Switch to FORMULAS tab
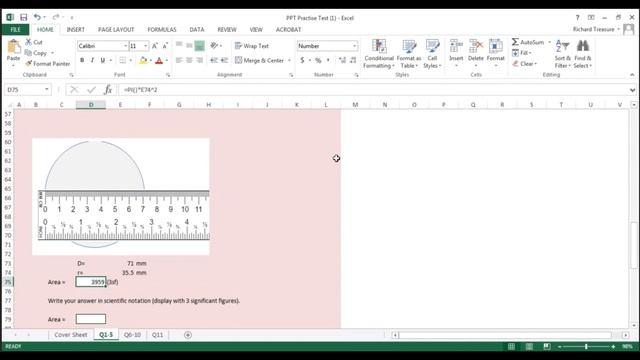The width and height of the screenshot is (640, 360). point(162,29)
